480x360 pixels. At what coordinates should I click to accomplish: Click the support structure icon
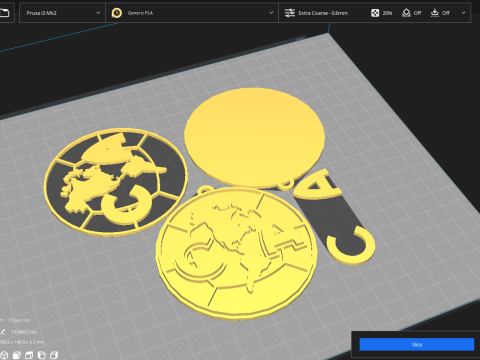coord(406,13)
